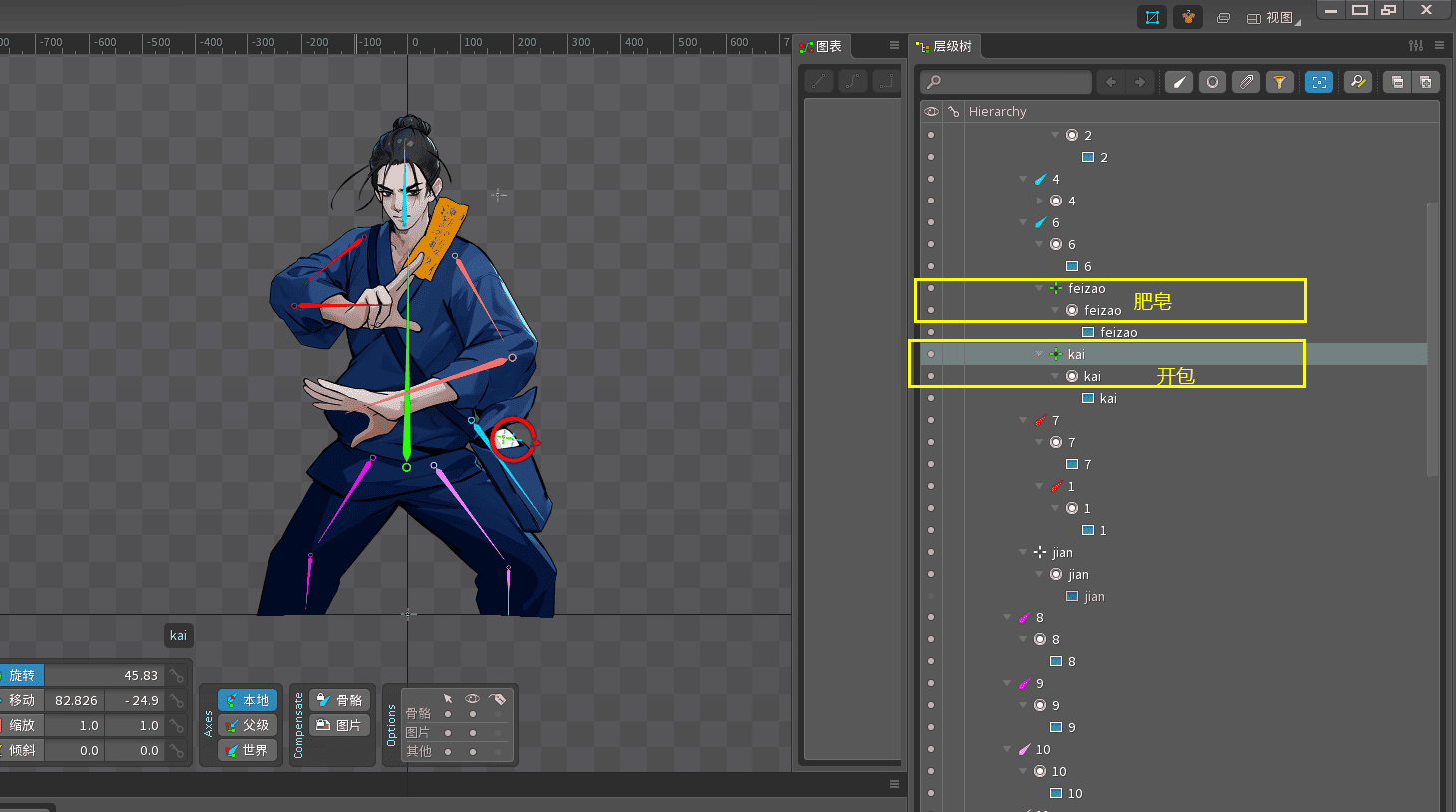
Task: Toggle visibility dot for the feizao bone
Action: pos(931,288)
